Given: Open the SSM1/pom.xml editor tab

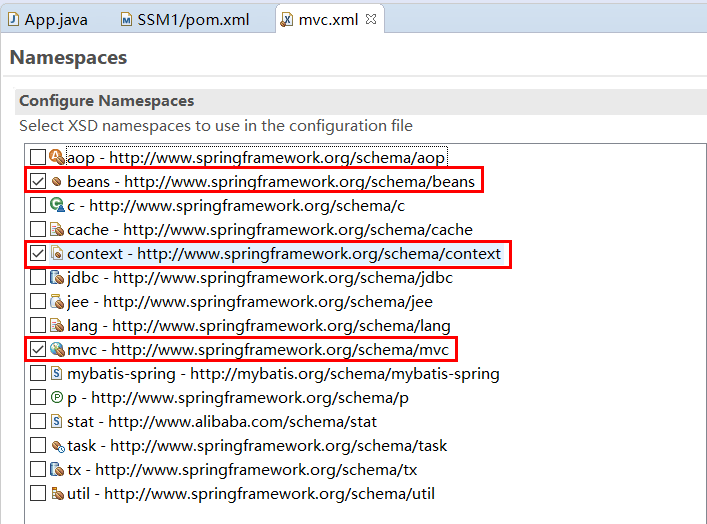Looking at the screenshot, I should coord(185,20).
